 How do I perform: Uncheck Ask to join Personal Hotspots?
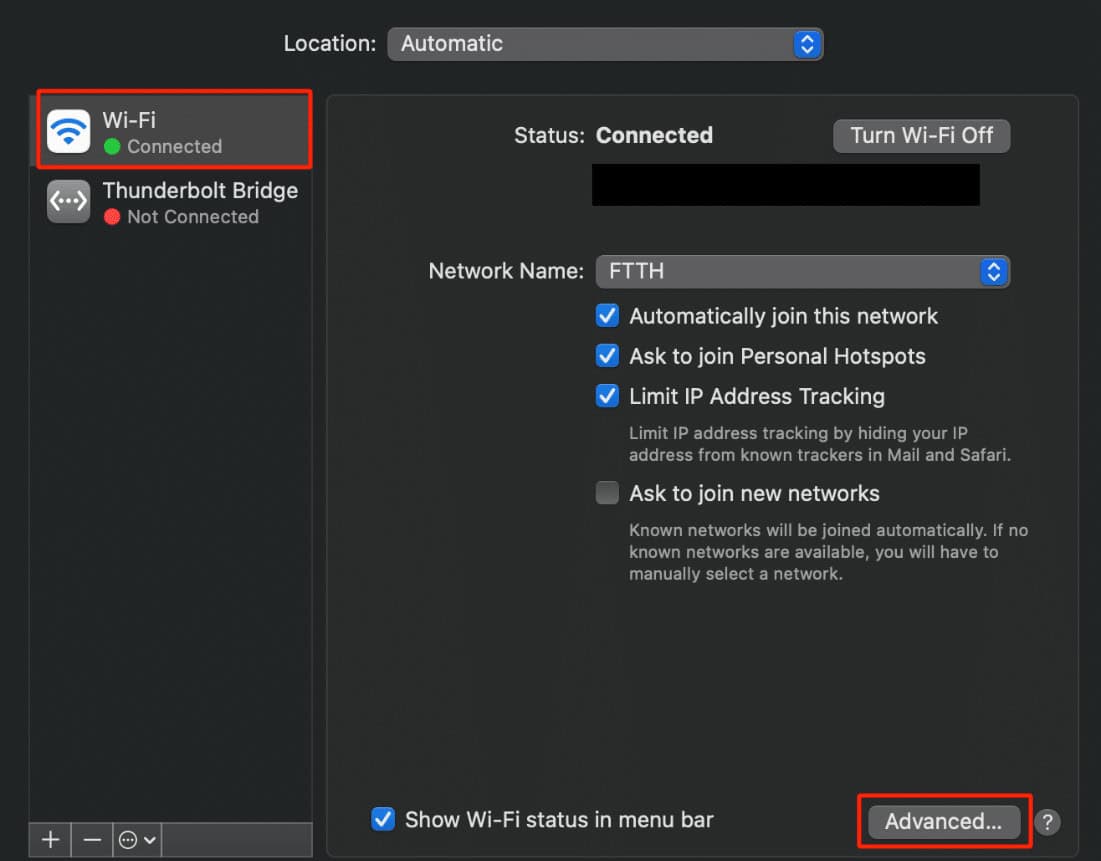[607, 356]
